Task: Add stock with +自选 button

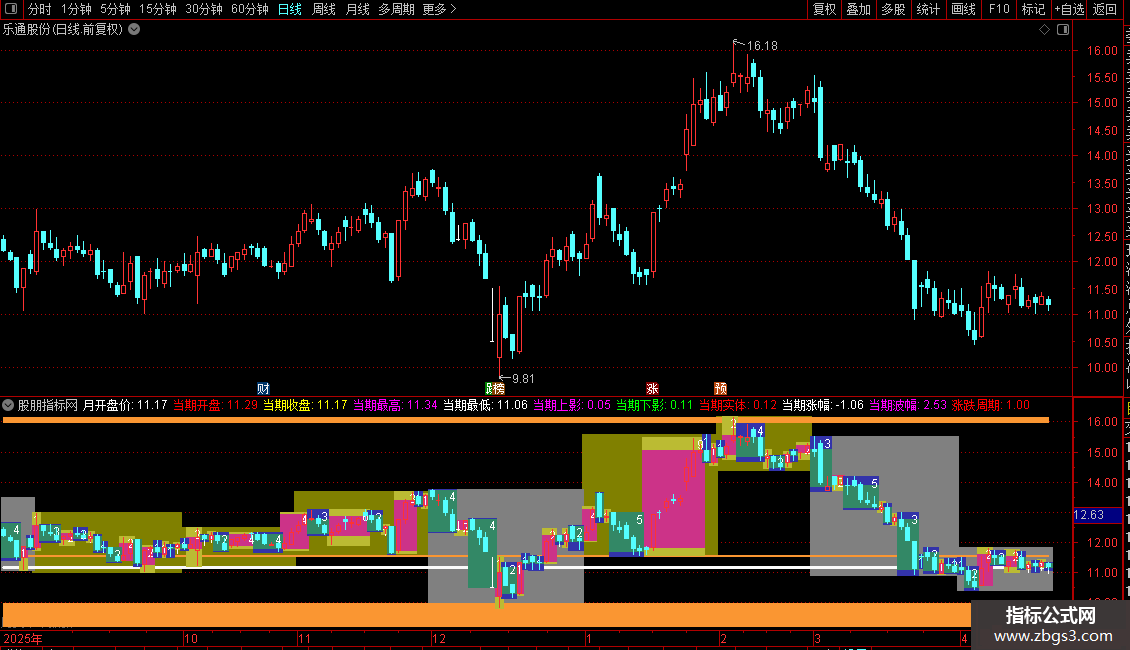Action: tap(1069, 9)
